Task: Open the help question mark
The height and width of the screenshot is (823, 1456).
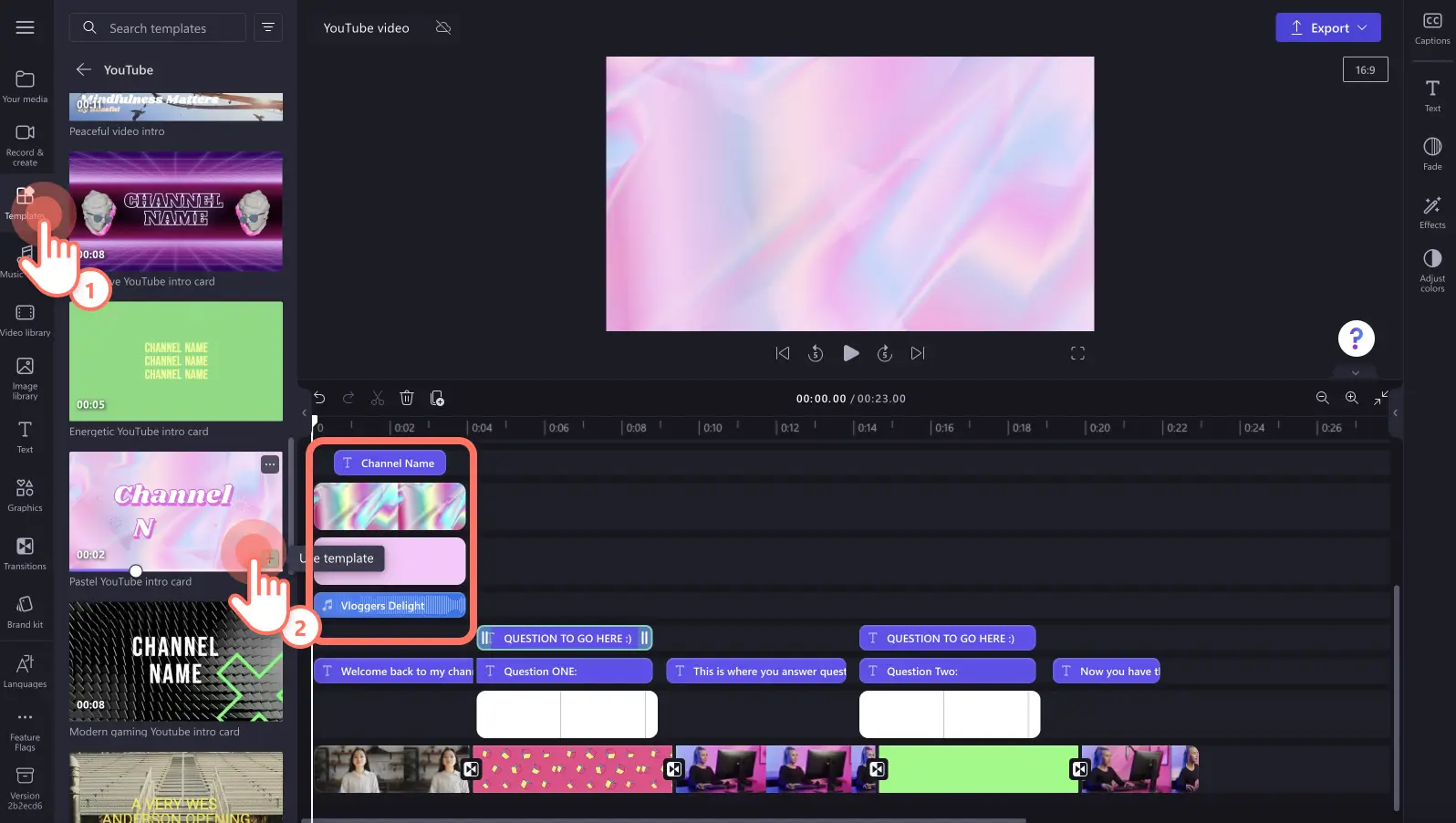Action: coord(1356,339)
